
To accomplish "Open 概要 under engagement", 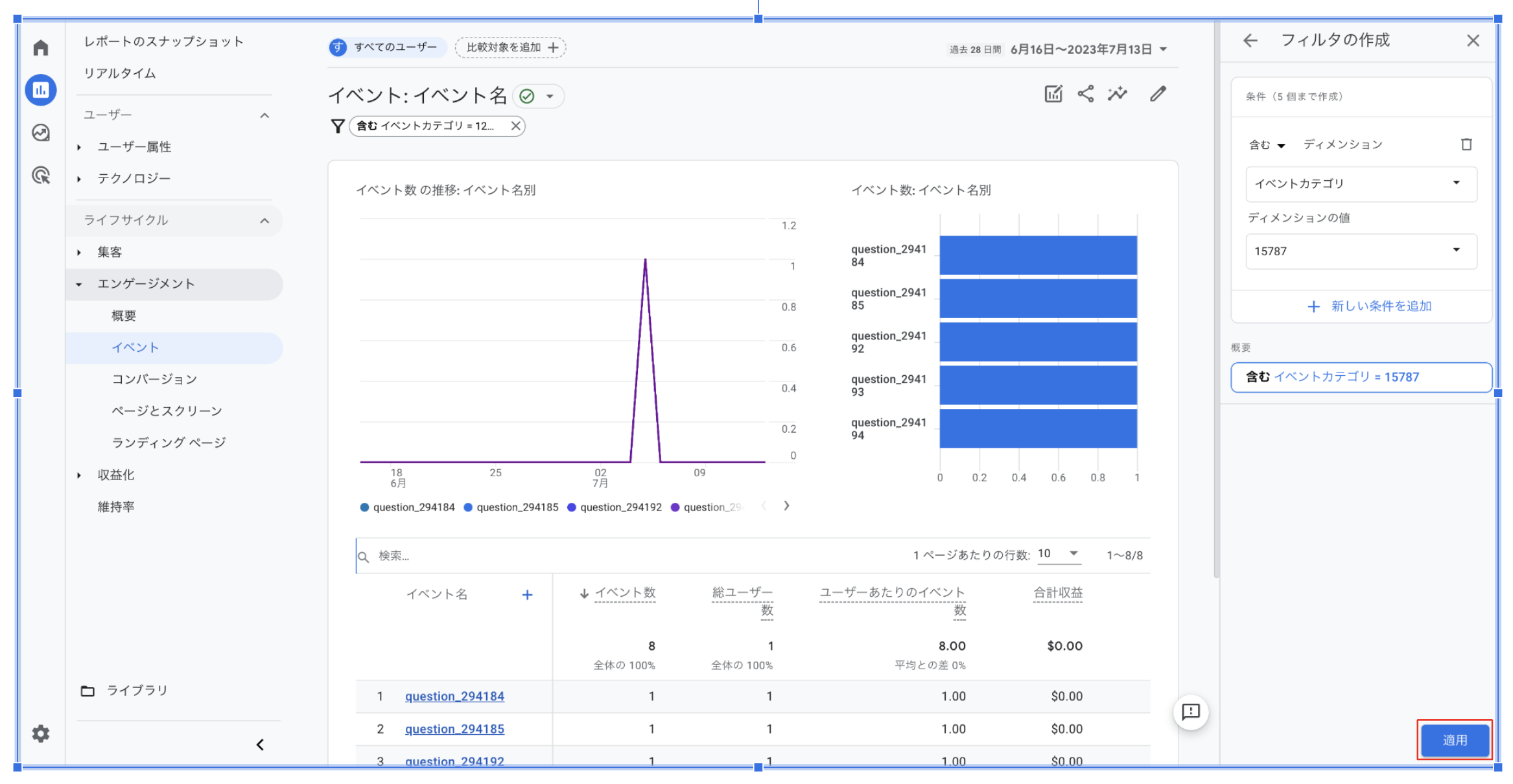I will [x=124, y=316].
